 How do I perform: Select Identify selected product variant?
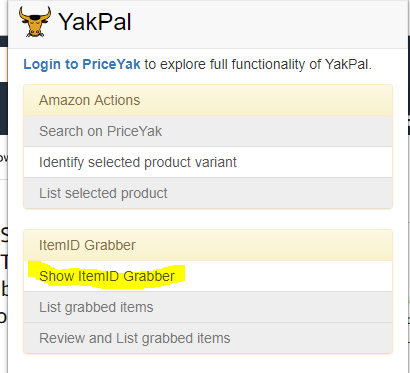pos(208,162)
